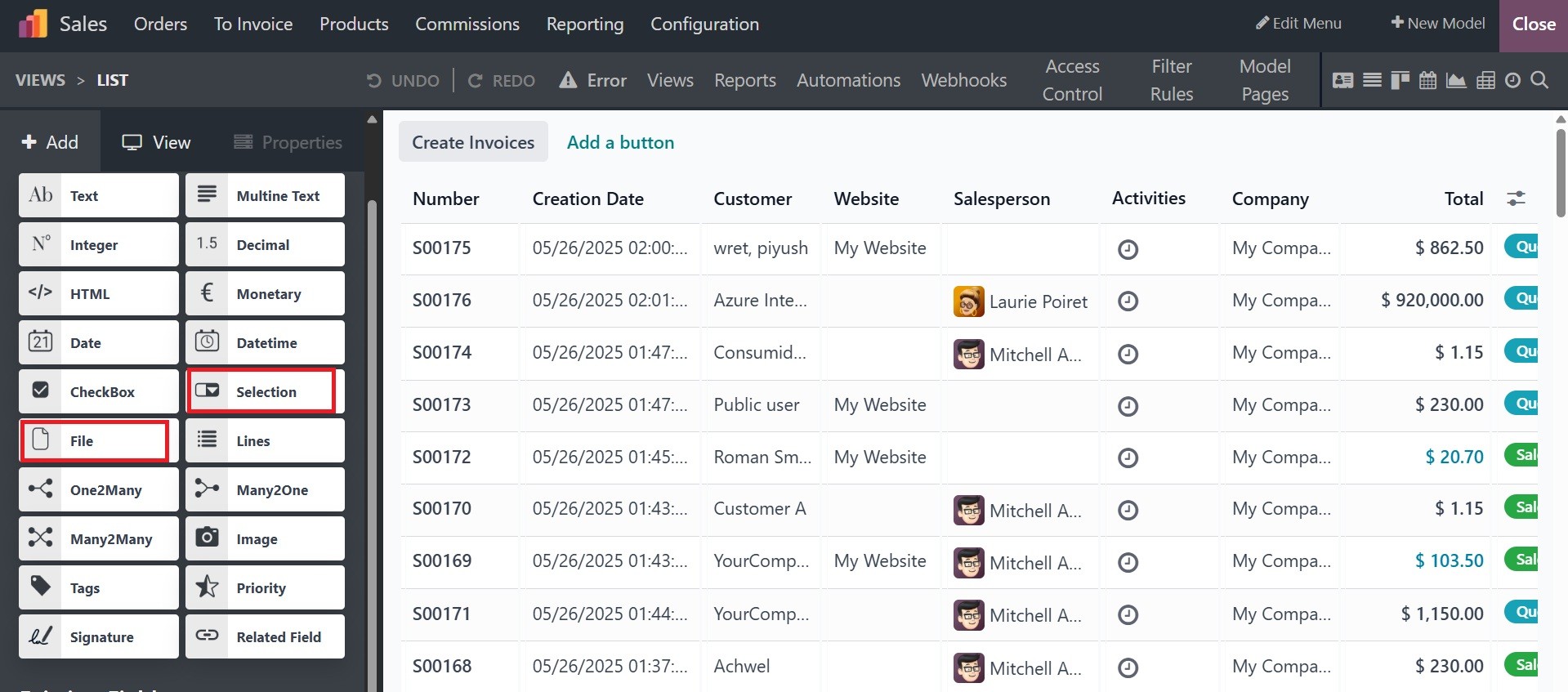Add a Priority star field component

pyautogui.click(x=265, y=587)
